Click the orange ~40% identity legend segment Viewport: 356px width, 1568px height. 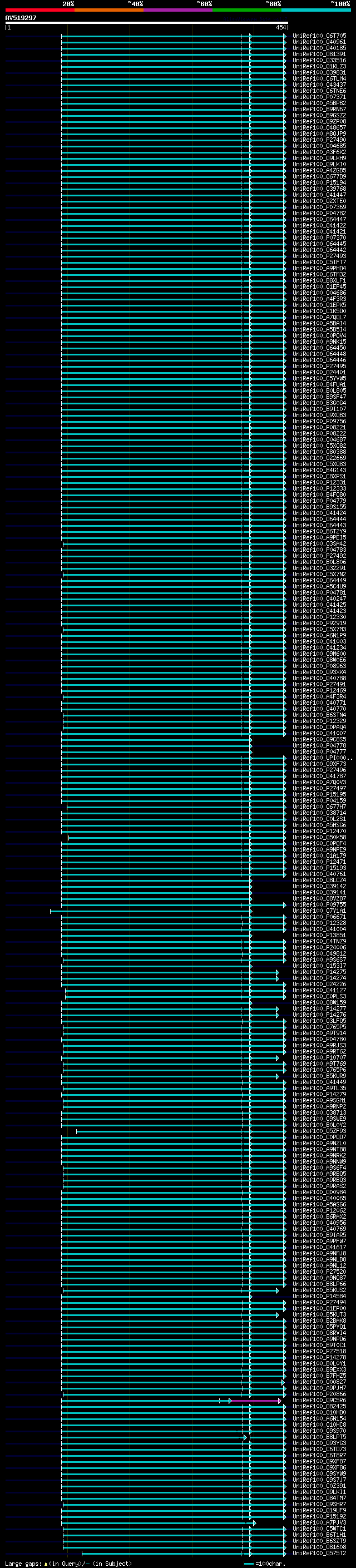pos(108,10)
